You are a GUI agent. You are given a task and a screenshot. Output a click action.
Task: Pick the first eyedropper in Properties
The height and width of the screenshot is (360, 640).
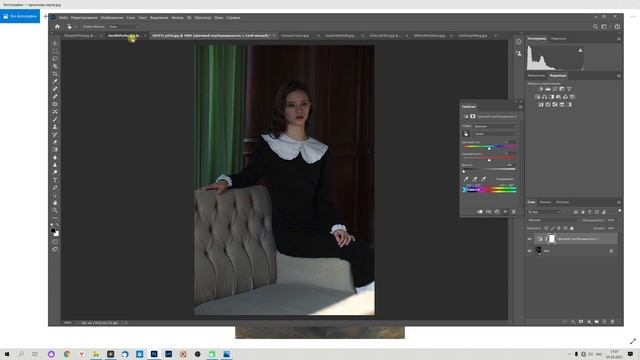[466, 179]
